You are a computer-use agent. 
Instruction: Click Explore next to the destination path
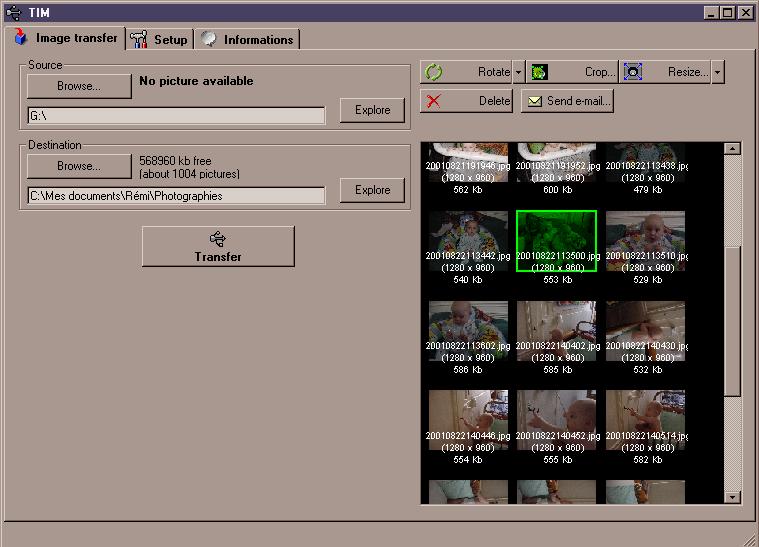tap(372, 190)
